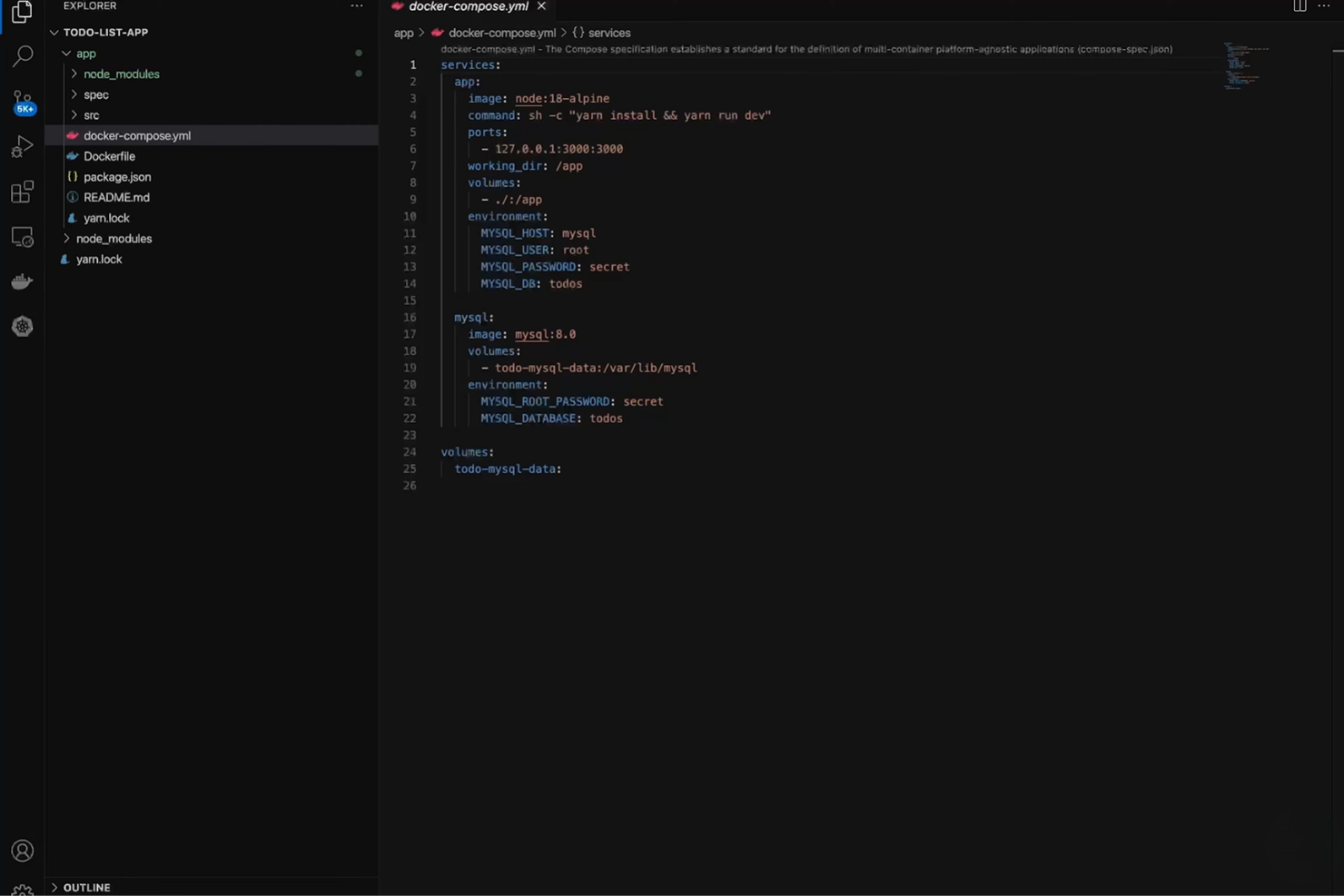
Task: Open the Accounts icon at the bottom
Action: coord(22,851)
